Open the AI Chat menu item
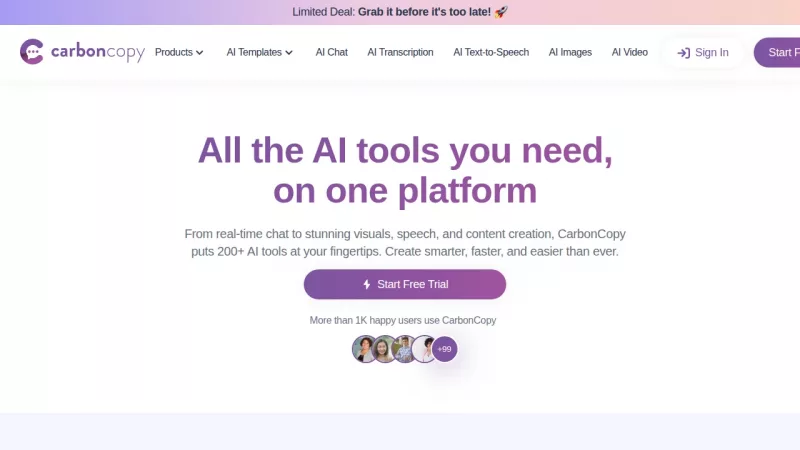 tap(332, 52)
